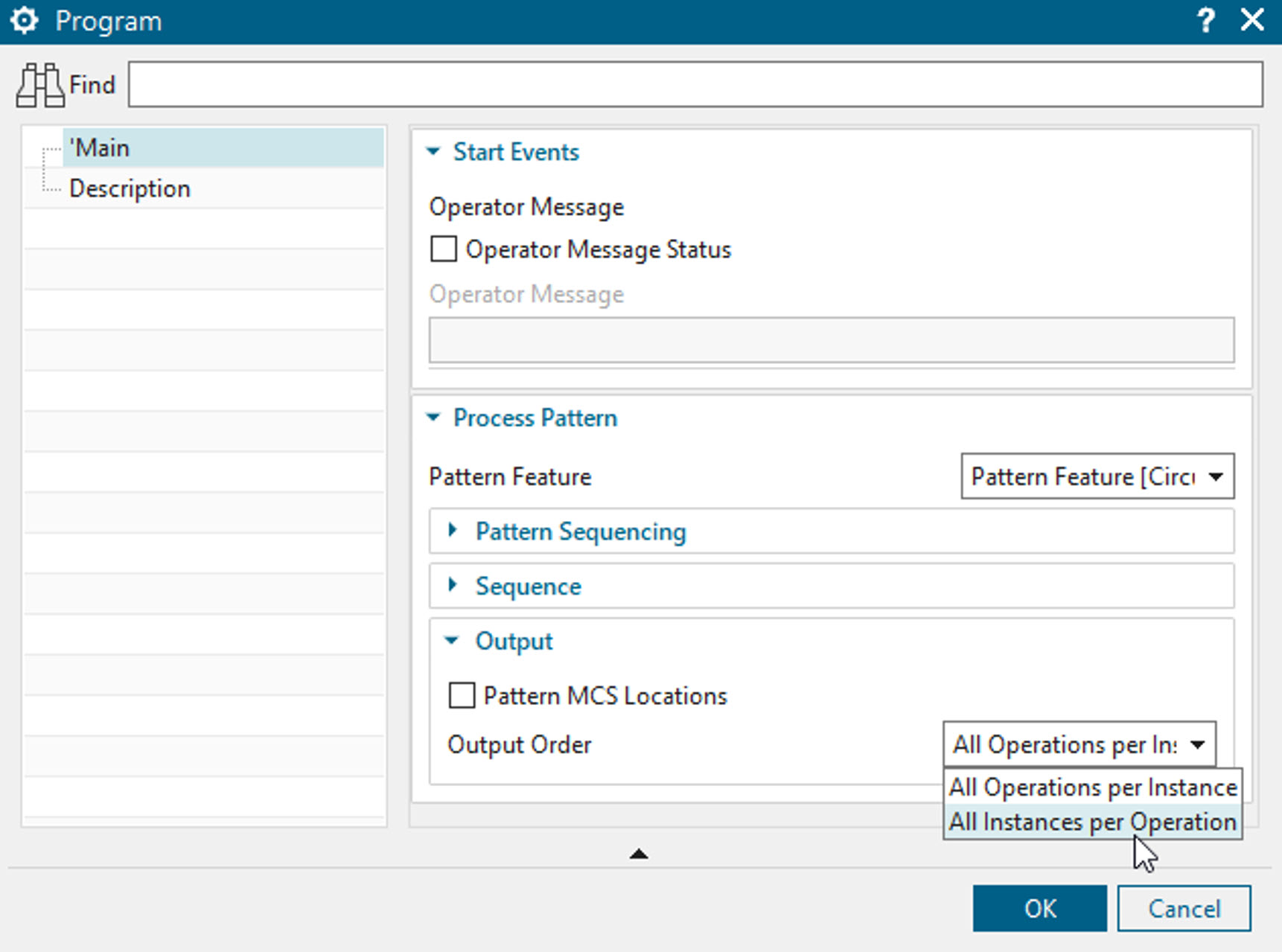Open dialog help via the question mark icon
The image size is (1282, 952).
pos(1206,20)
